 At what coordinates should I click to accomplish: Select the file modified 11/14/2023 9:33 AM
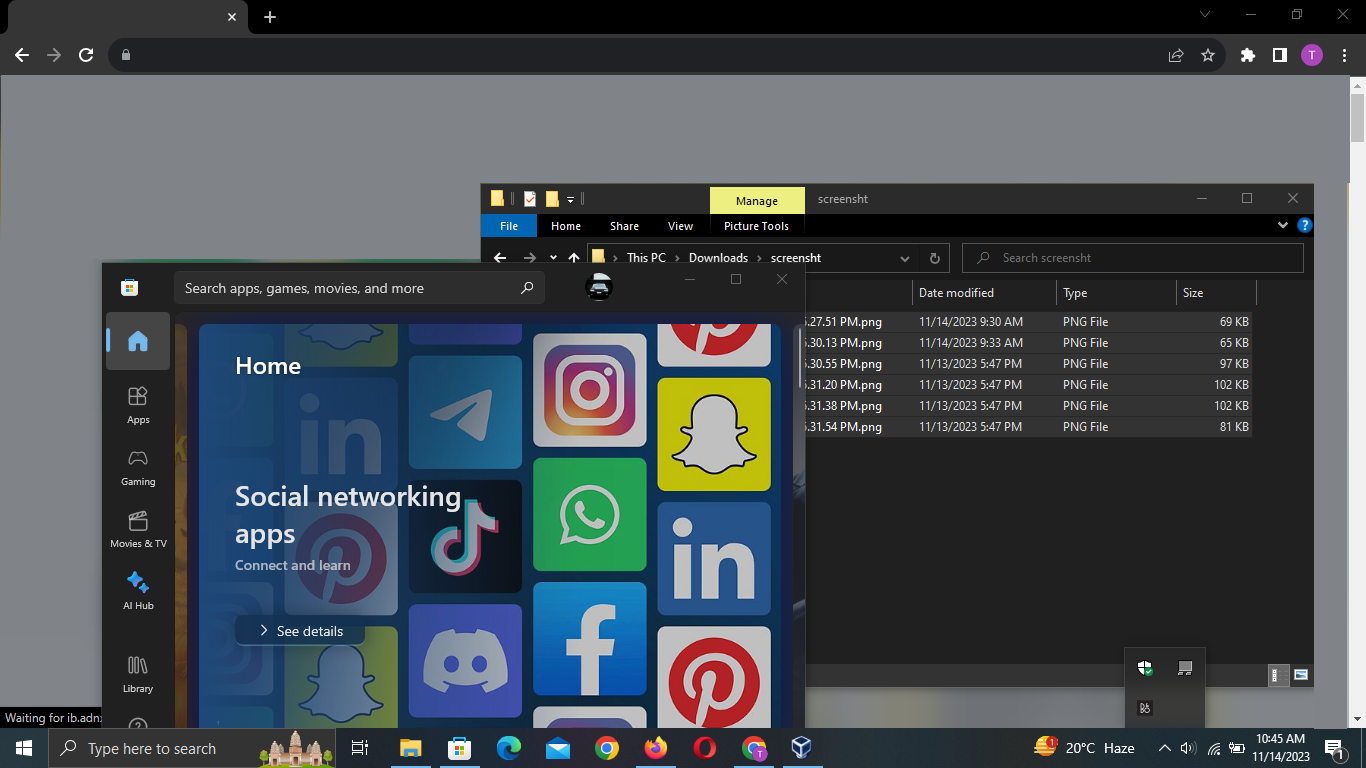pyautogui.click(x=1027, y=343)
